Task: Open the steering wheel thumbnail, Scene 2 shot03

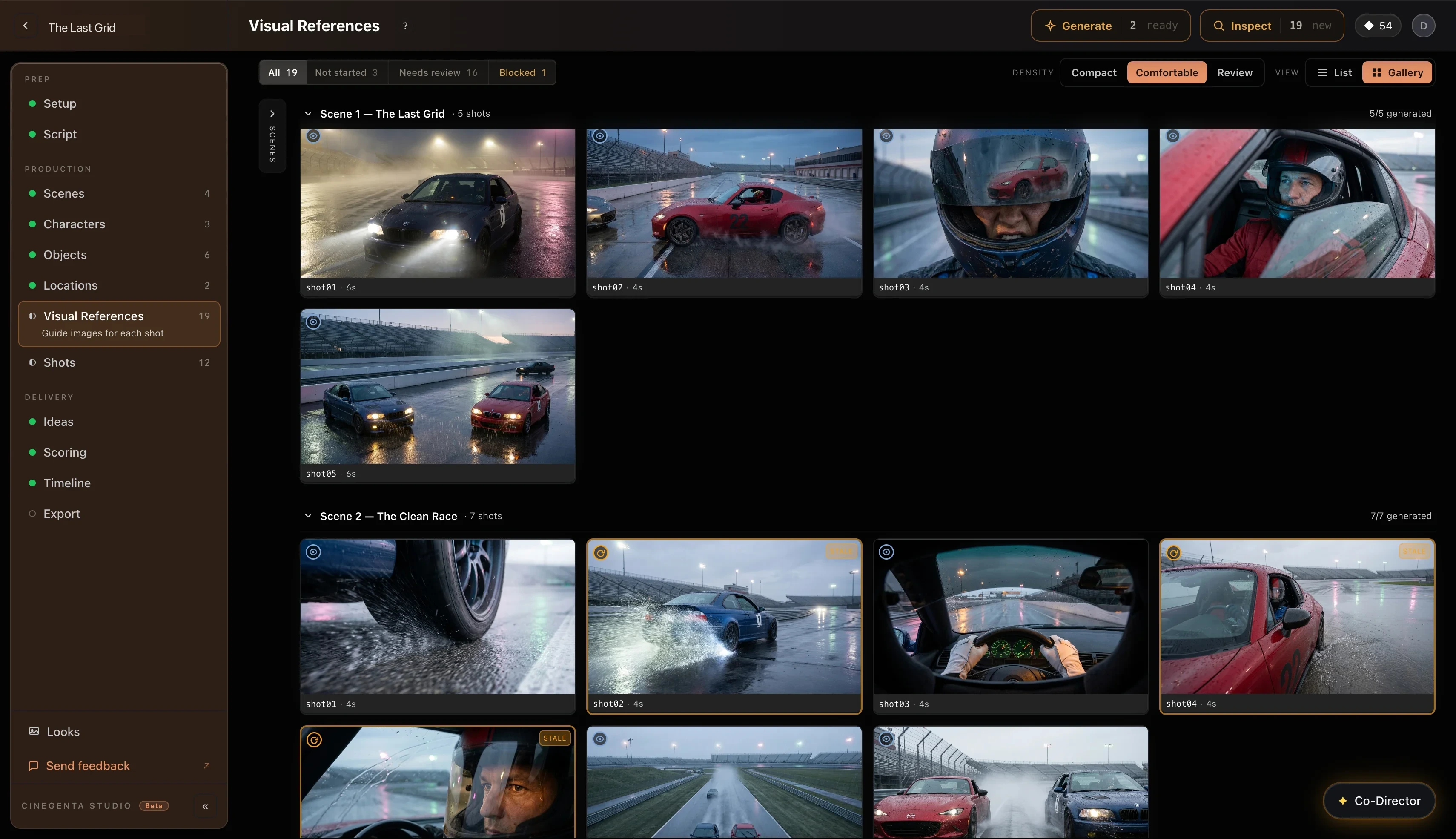Action: [x=1011, y=617]
